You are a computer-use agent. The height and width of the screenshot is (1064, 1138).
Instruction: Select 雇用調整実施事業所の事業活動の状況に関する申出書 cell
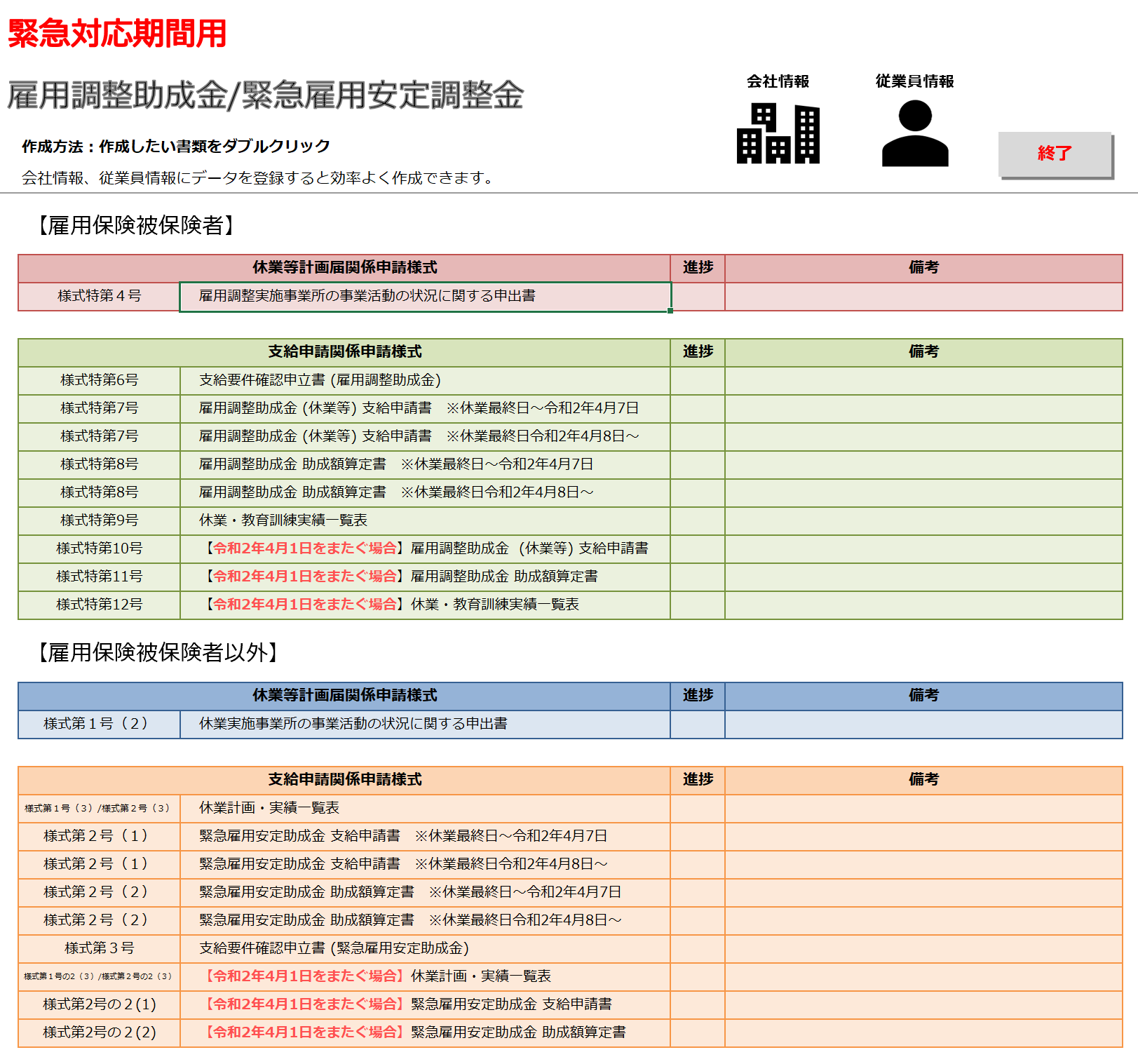(x=425, y=297)
